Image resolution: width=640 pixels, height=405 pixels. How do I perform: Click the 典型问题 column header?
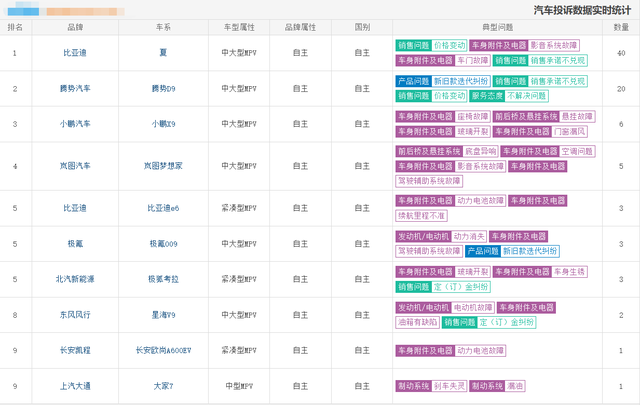click(498, 27)
